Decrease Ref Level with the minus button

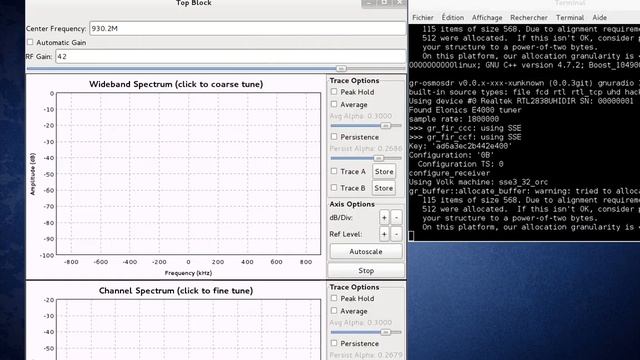[396, 234]
